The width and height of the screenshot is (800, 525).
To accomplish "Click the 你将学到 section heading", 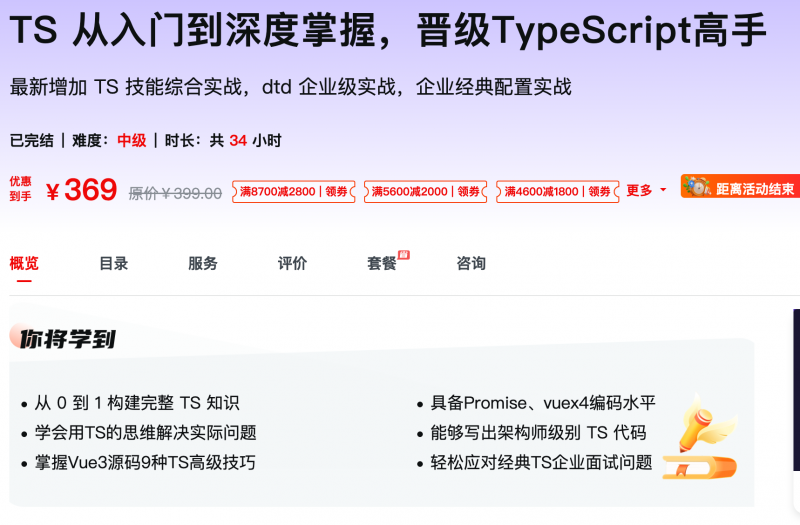I will pos(67,339).
